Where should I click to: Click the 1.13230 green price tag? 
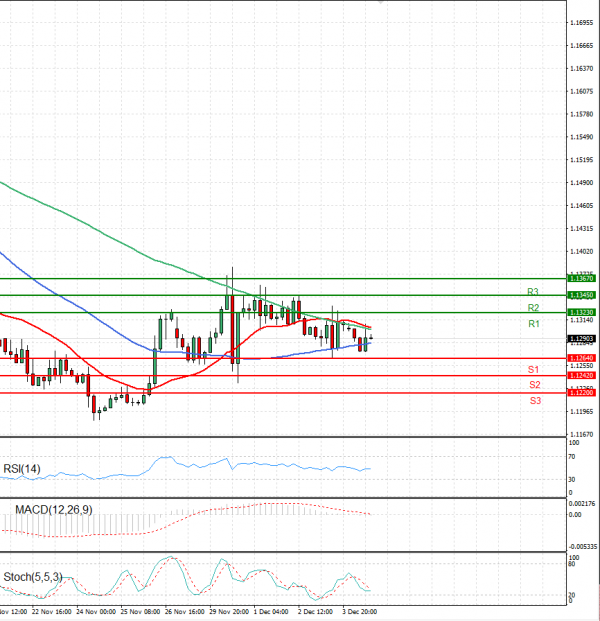pos(580,313)
